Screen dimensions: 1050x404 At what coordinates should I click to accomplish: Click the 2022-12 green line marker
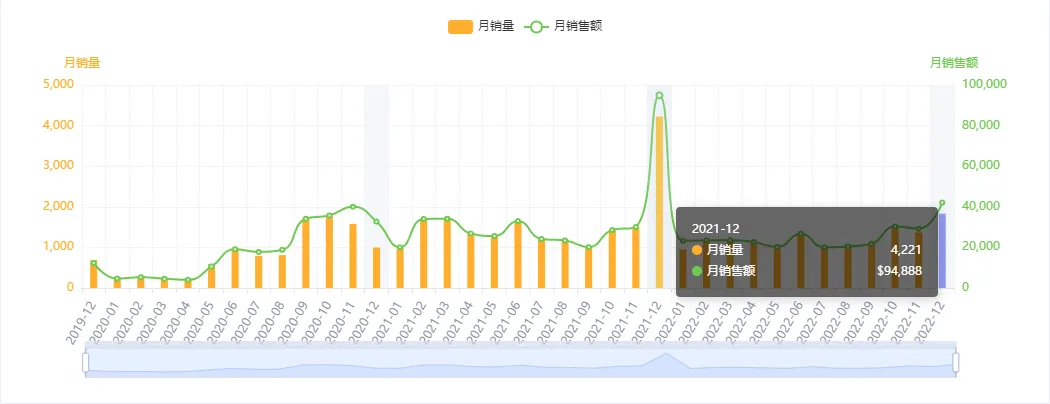942,202
